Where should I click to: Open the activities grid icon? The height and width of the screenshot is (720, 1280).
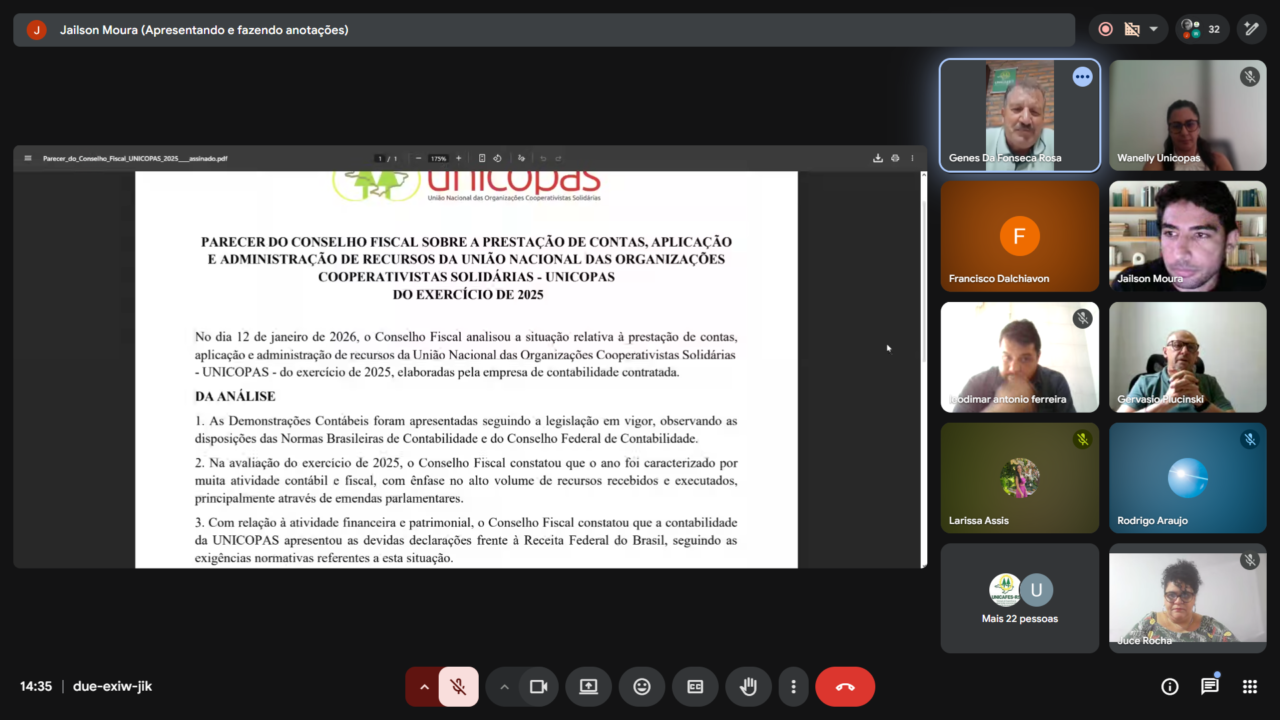1249,687
